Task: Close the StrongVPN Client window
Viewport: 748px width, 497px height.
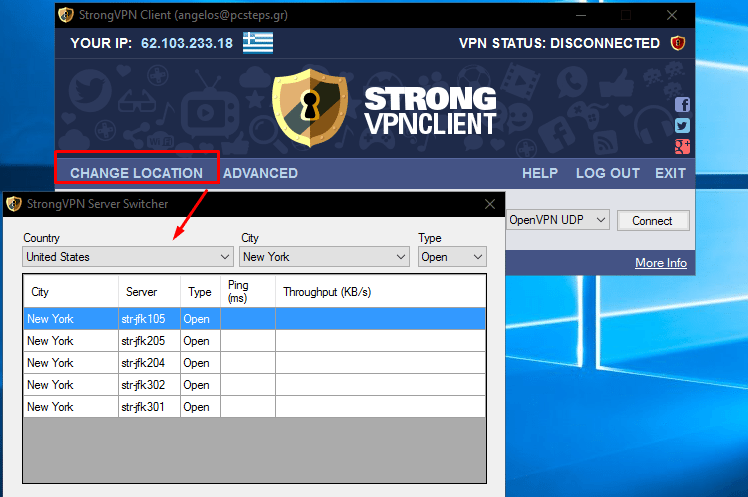Action: click(672, 15)
